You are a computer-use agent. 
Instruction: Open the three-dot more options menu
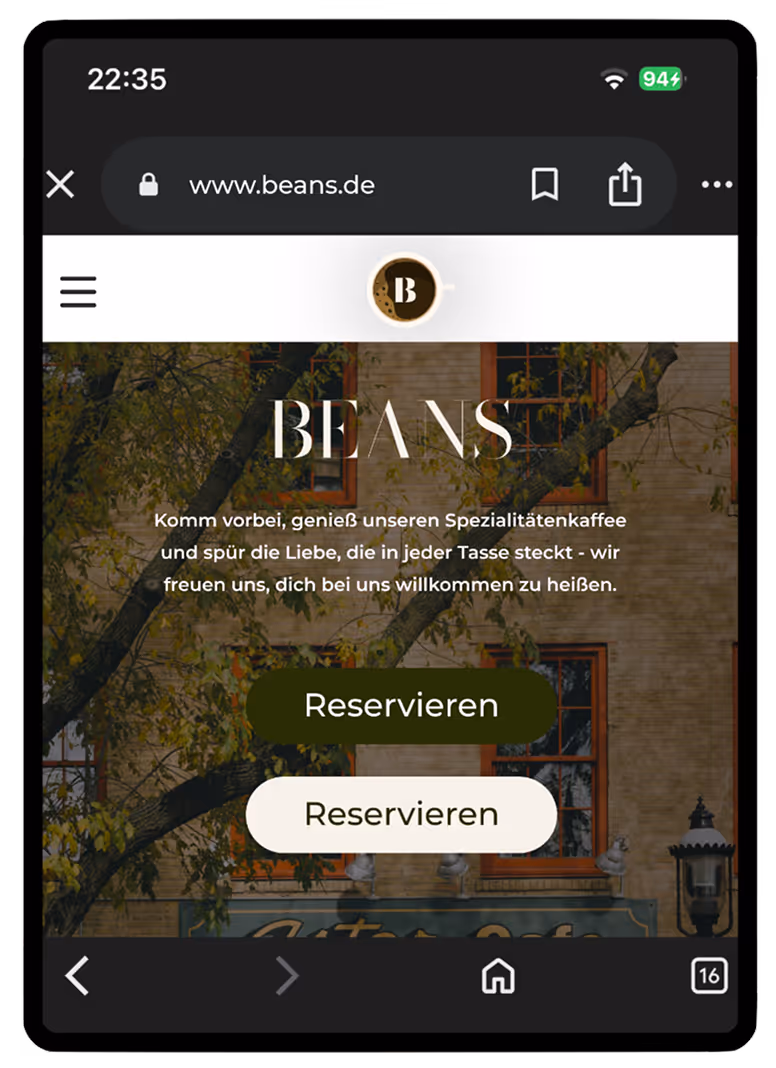click(x=717, y=185)
